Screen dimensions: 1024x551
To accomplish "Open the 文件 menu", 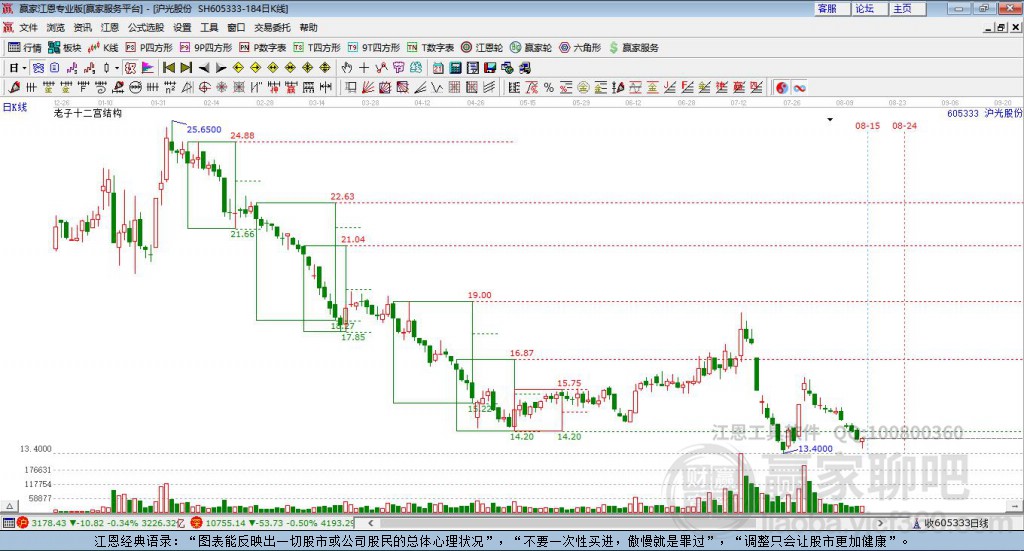I will (x=28, y=27).
